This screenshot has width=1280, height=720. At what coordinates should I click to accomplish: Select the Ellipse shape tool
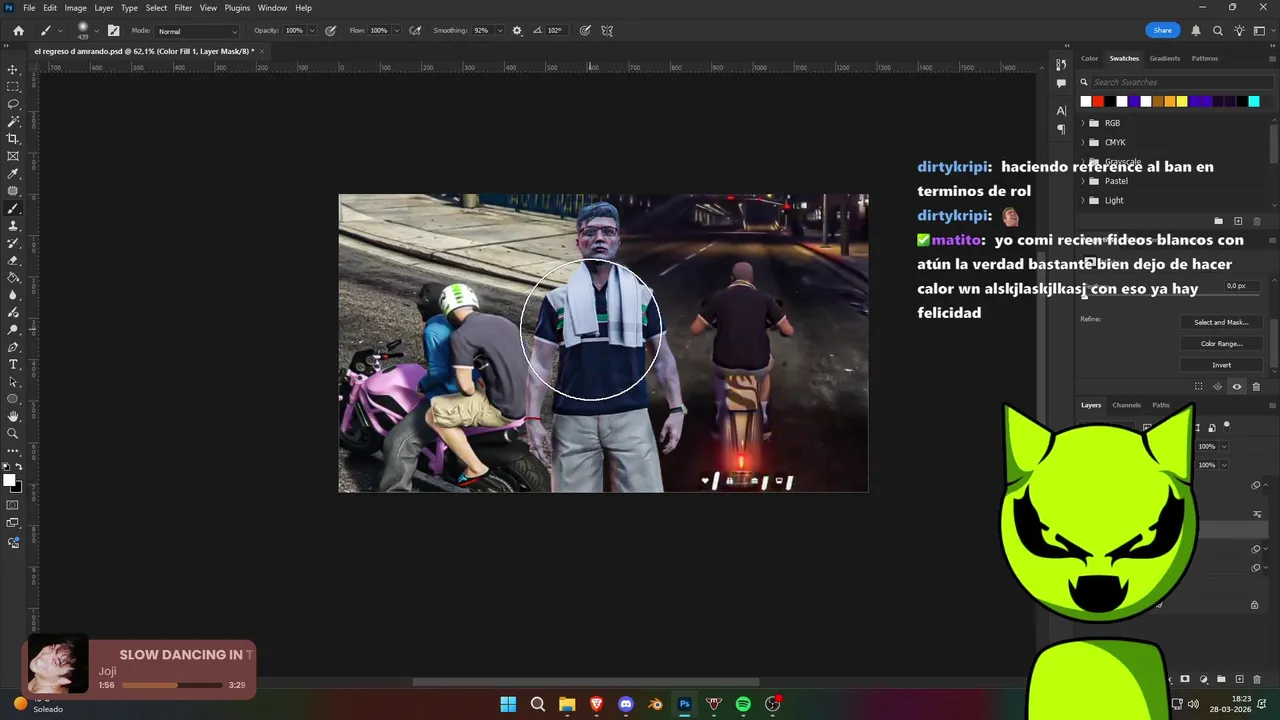point(13,399)
